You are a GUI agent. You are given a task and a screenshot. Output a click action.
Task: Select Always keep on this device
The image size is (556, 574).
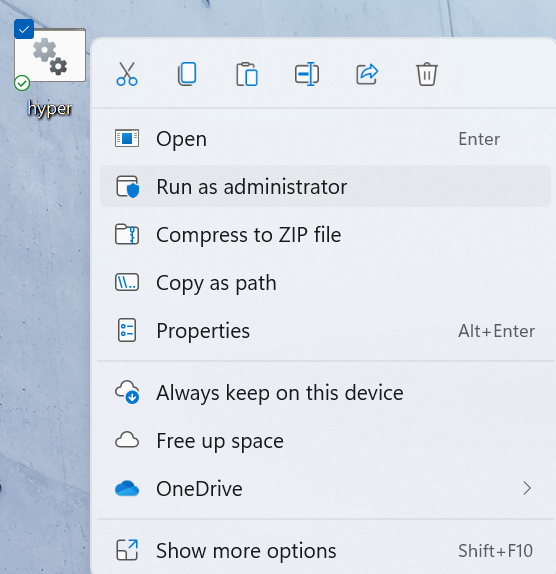(325, 393)
